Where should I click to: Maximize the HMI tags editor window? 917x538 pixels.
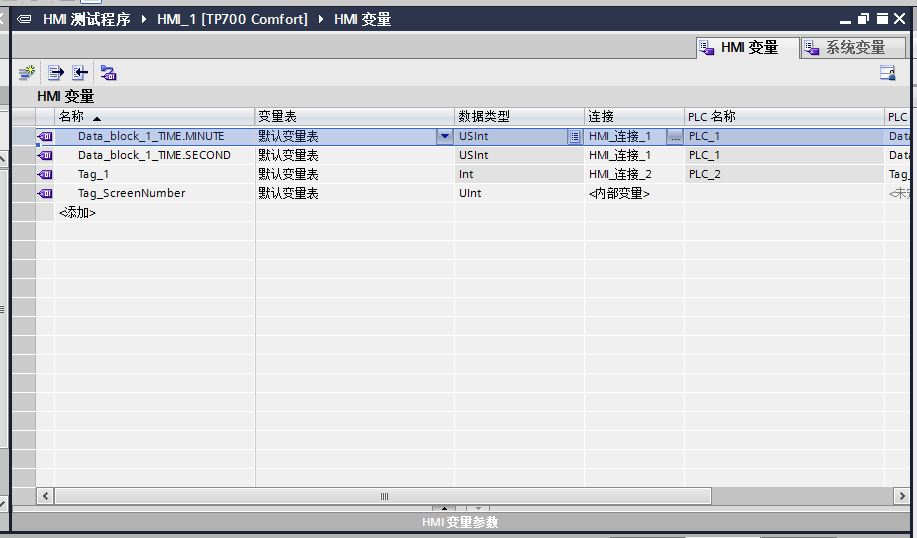pyautogui.click(x=882, y=19)
